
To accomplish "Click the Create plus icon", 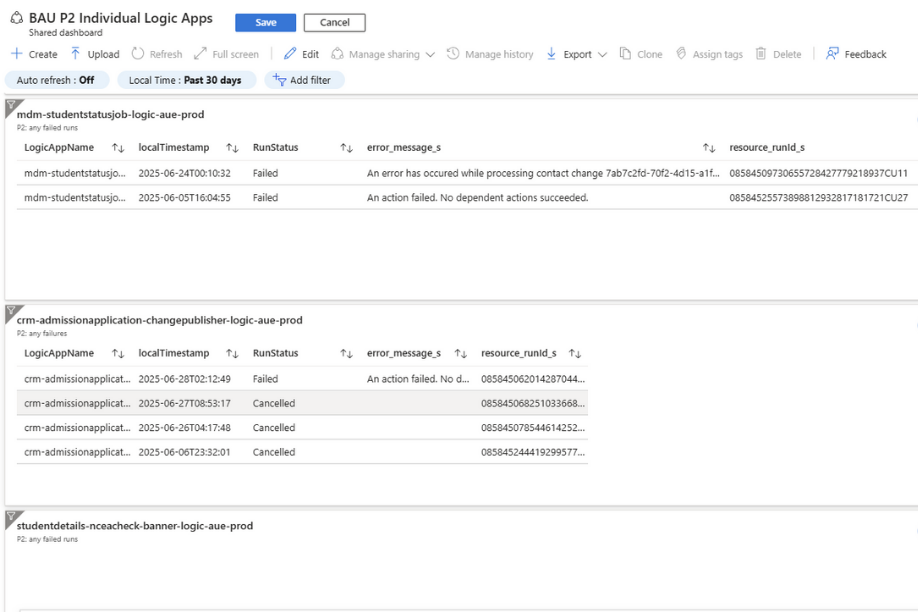I will click(x=16, y=54).
